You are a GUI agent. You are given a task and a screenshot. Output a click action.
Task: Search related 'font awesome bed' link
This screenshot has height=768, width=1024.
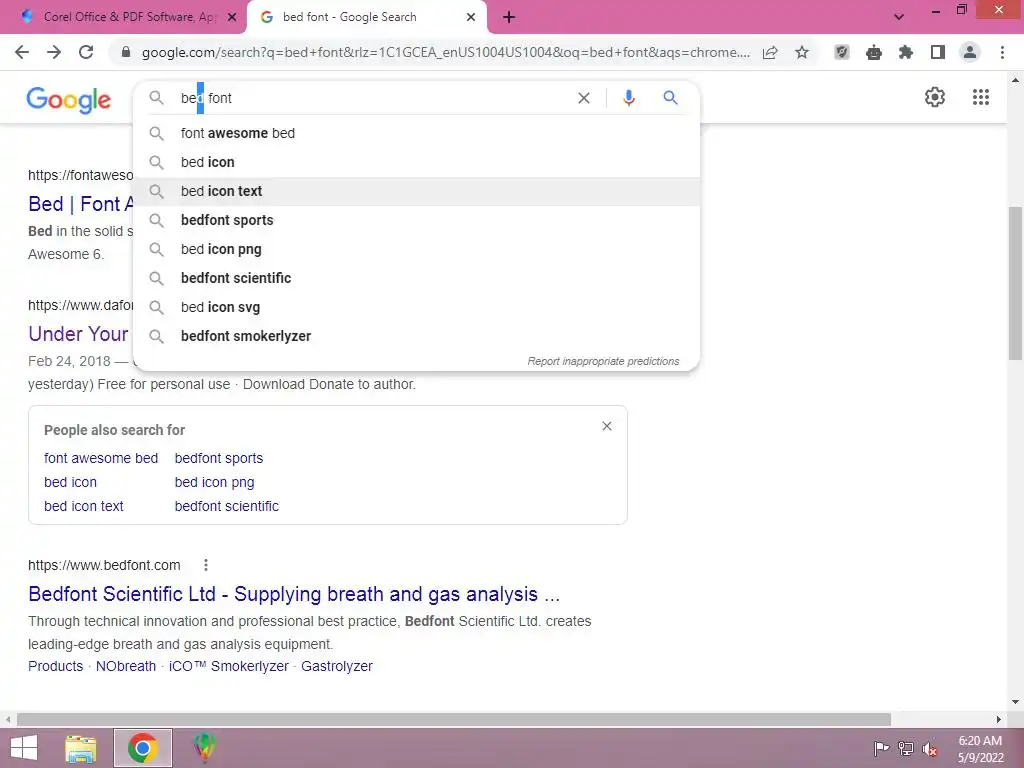pyautogui.click(x=101, y=458)
